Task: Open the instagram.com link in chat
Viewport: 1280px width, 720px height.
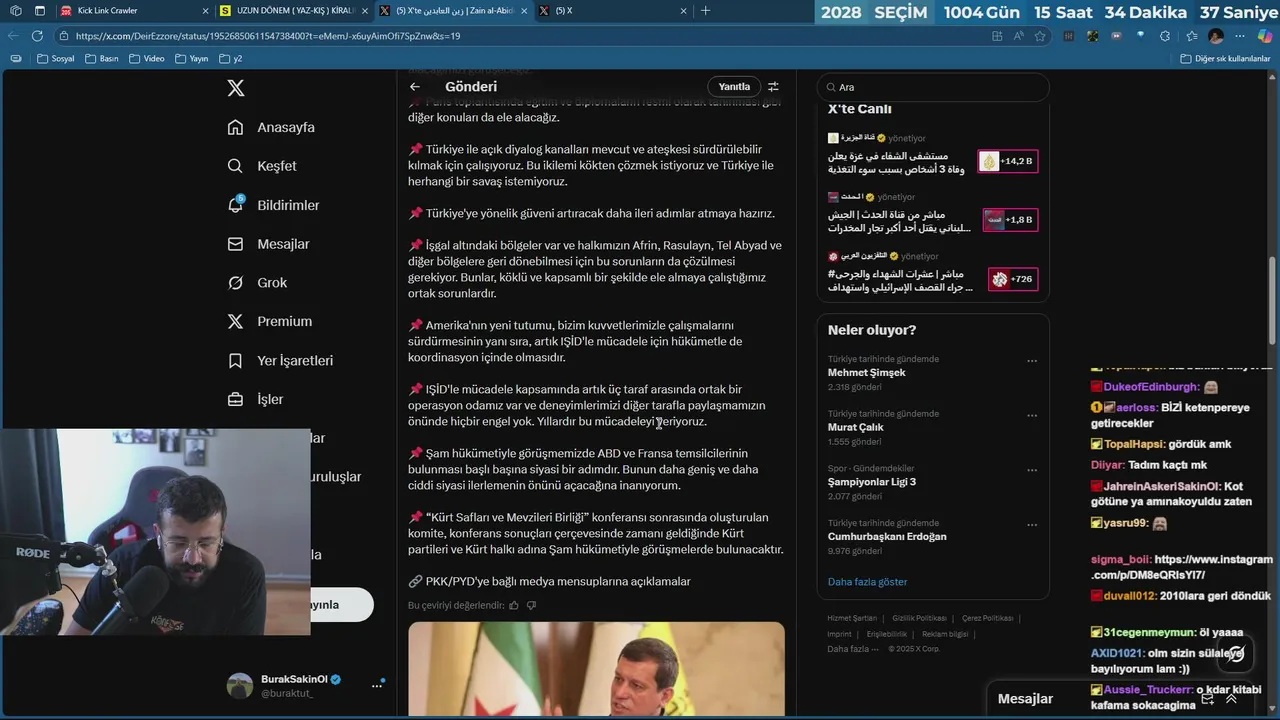Action: coord(1182,567)
